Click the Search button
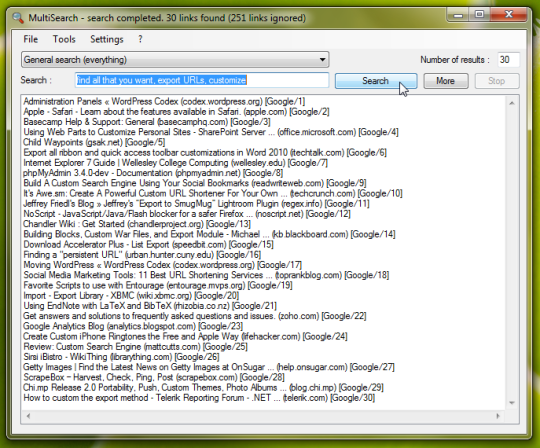 [x=376, y=81]
